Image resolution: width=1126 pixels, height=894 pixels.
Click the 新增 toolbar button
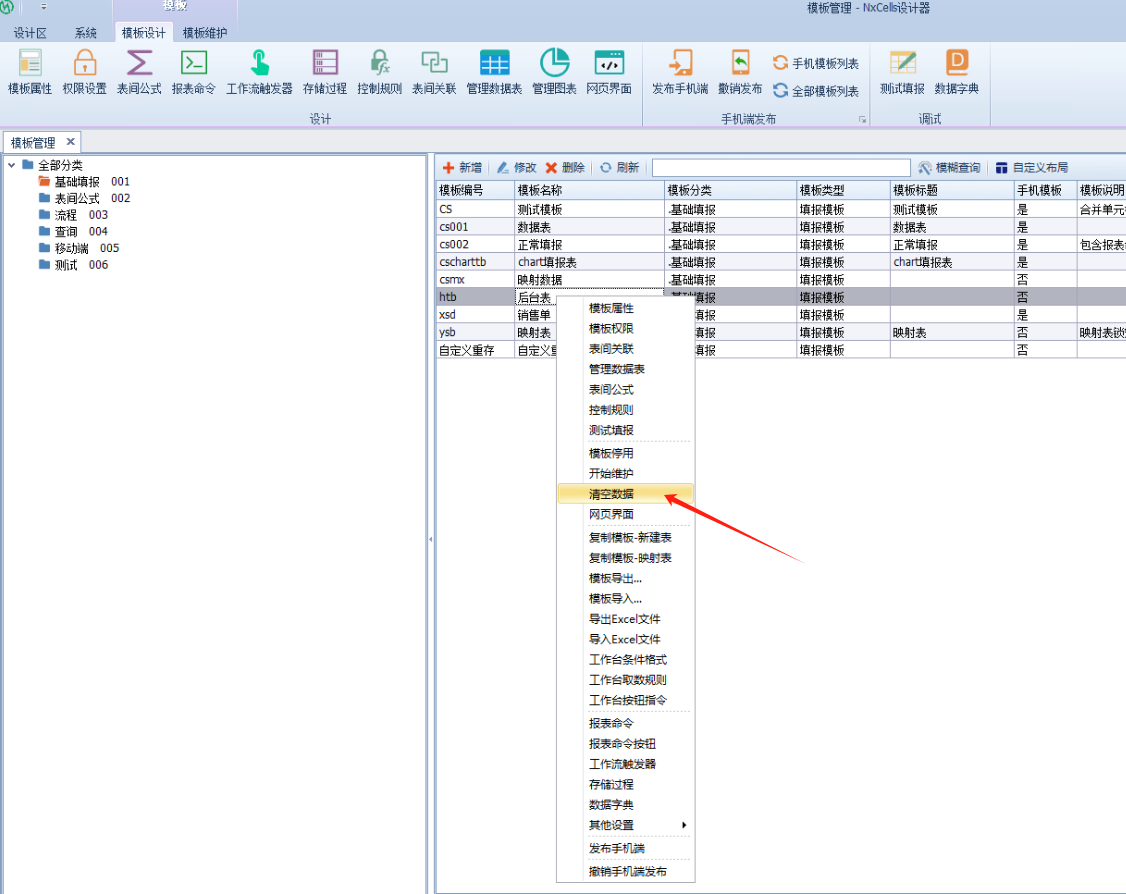[x=462, y=168]
